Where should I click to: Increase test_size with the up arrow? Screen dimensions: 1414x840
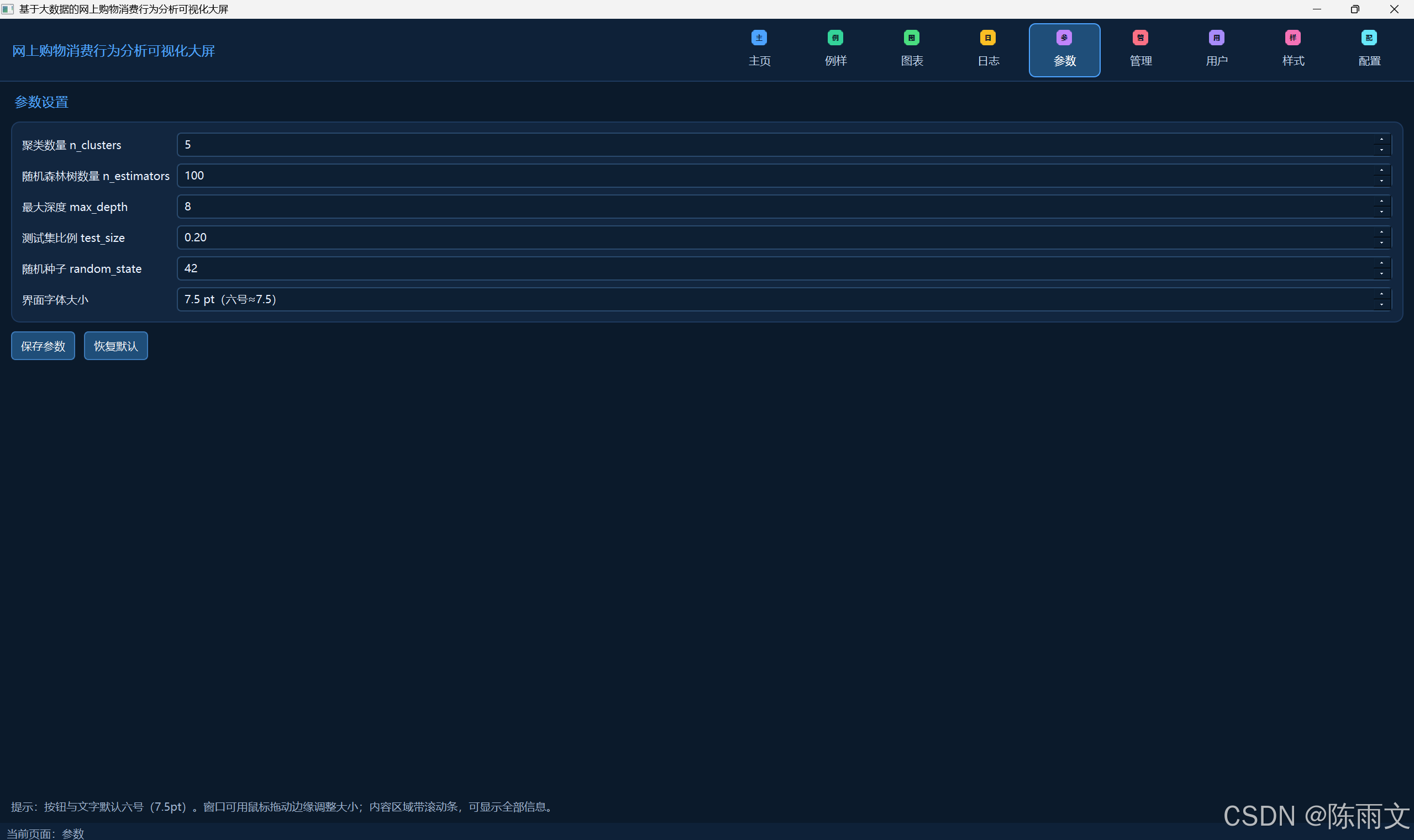[1381, 232]
